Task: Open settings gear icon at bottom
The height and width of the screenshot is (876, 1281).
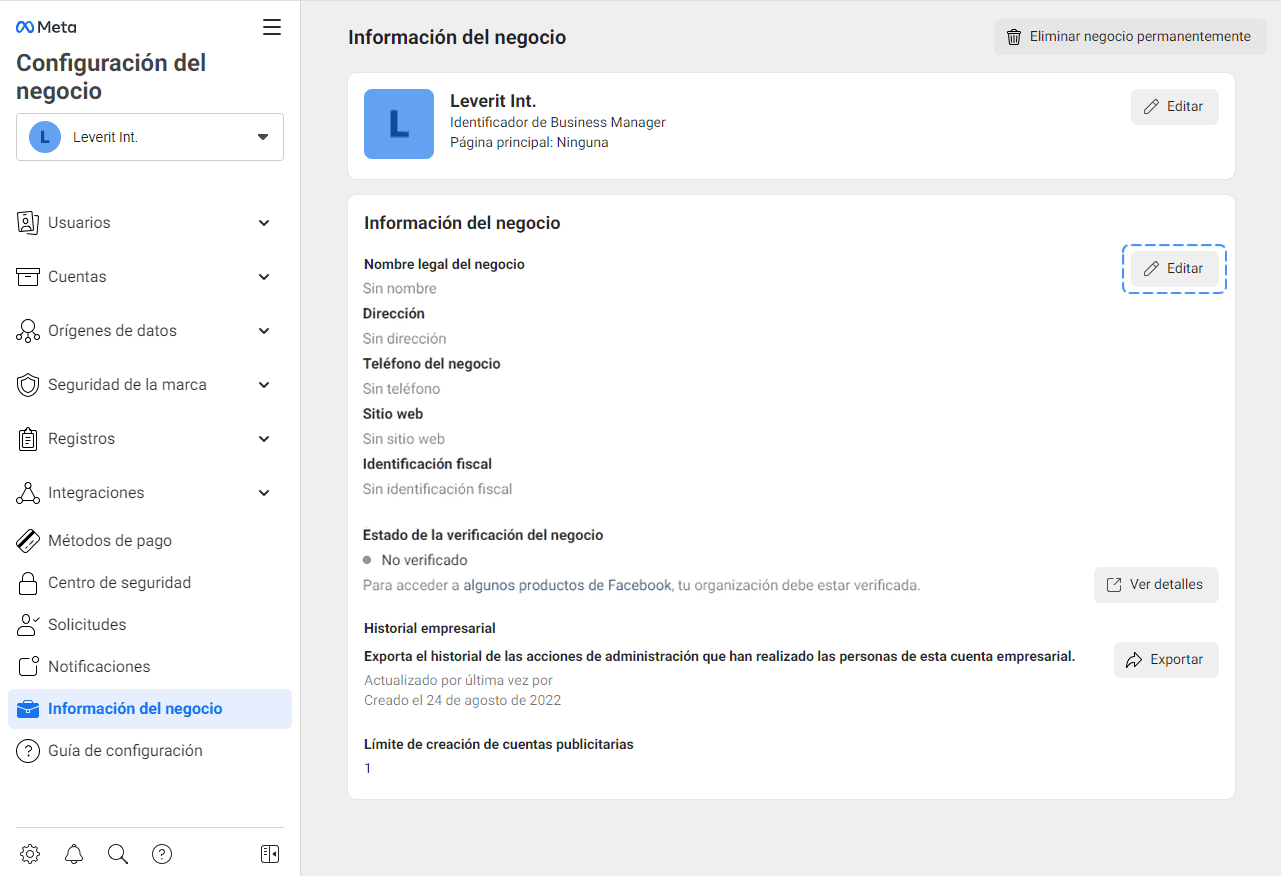Action: [x=30, y=854]
